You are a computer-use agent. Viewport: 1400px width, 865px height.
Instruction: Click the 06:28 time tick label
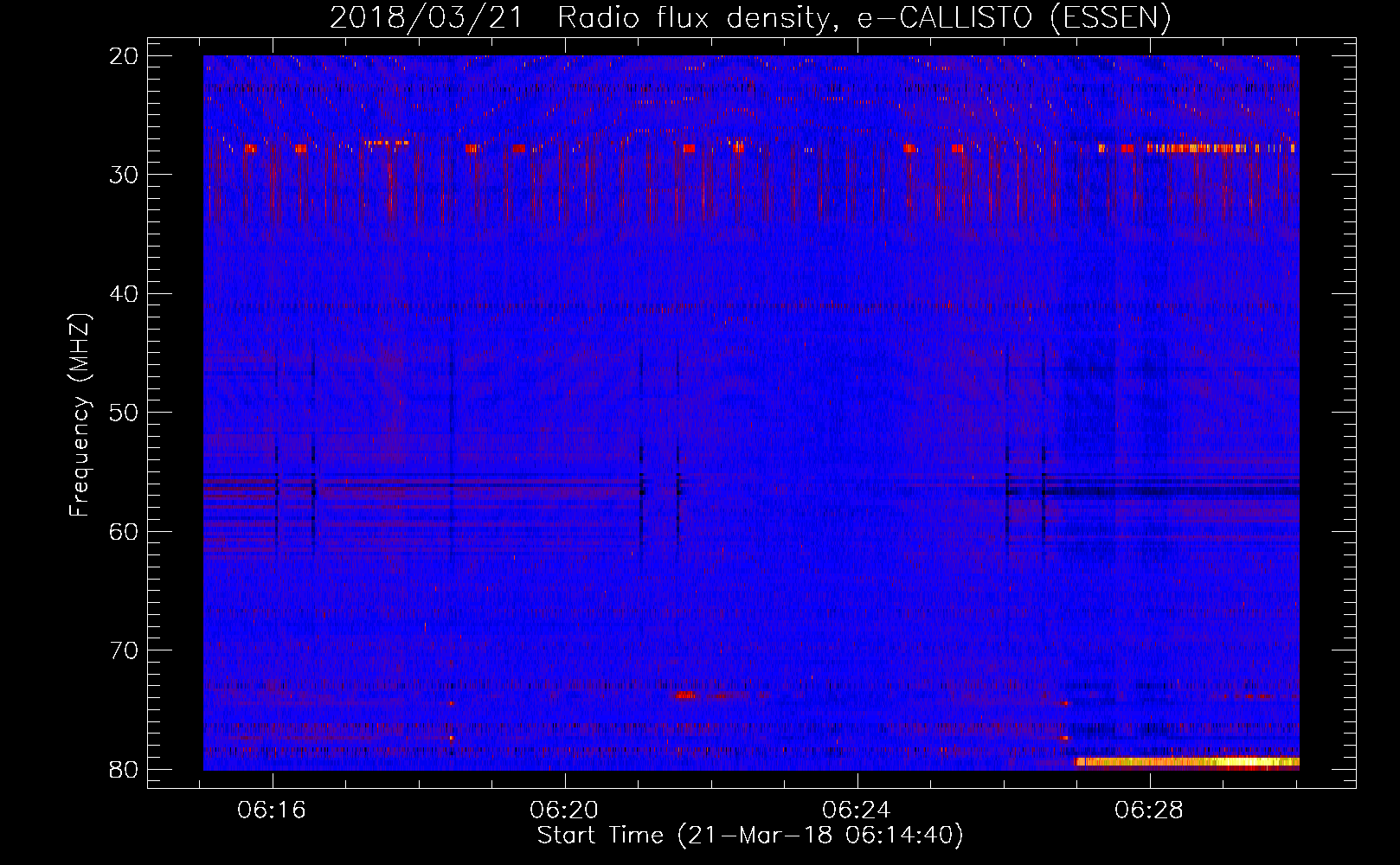[1149, 811]
